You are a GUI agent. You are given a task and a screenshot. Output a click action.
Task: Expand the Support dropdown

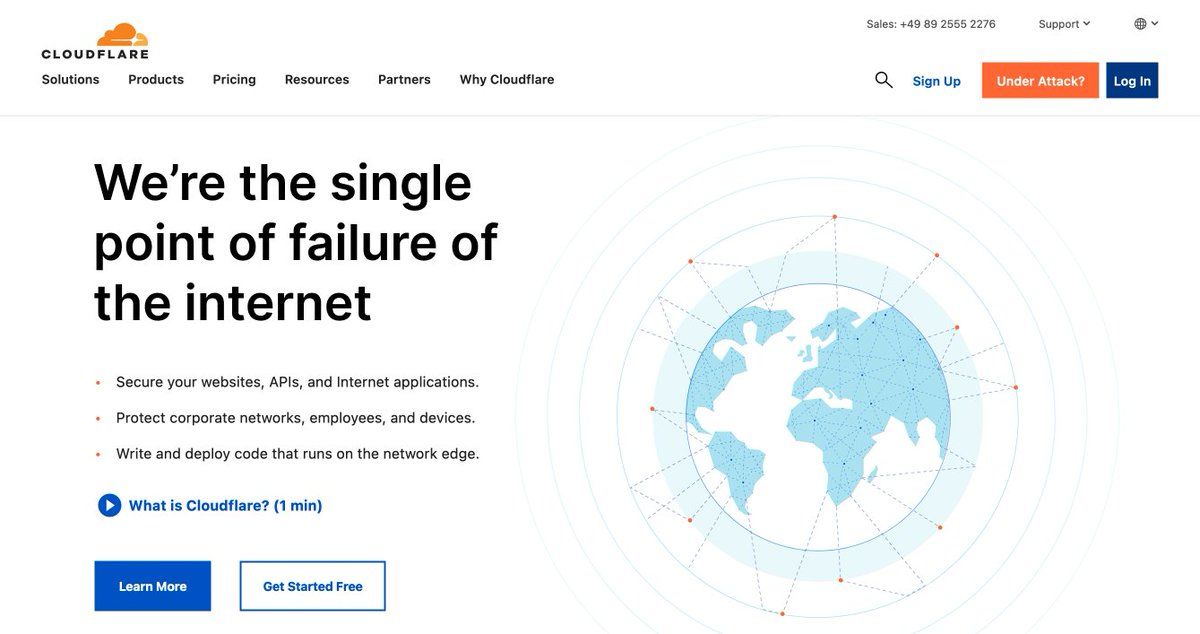1064,24
